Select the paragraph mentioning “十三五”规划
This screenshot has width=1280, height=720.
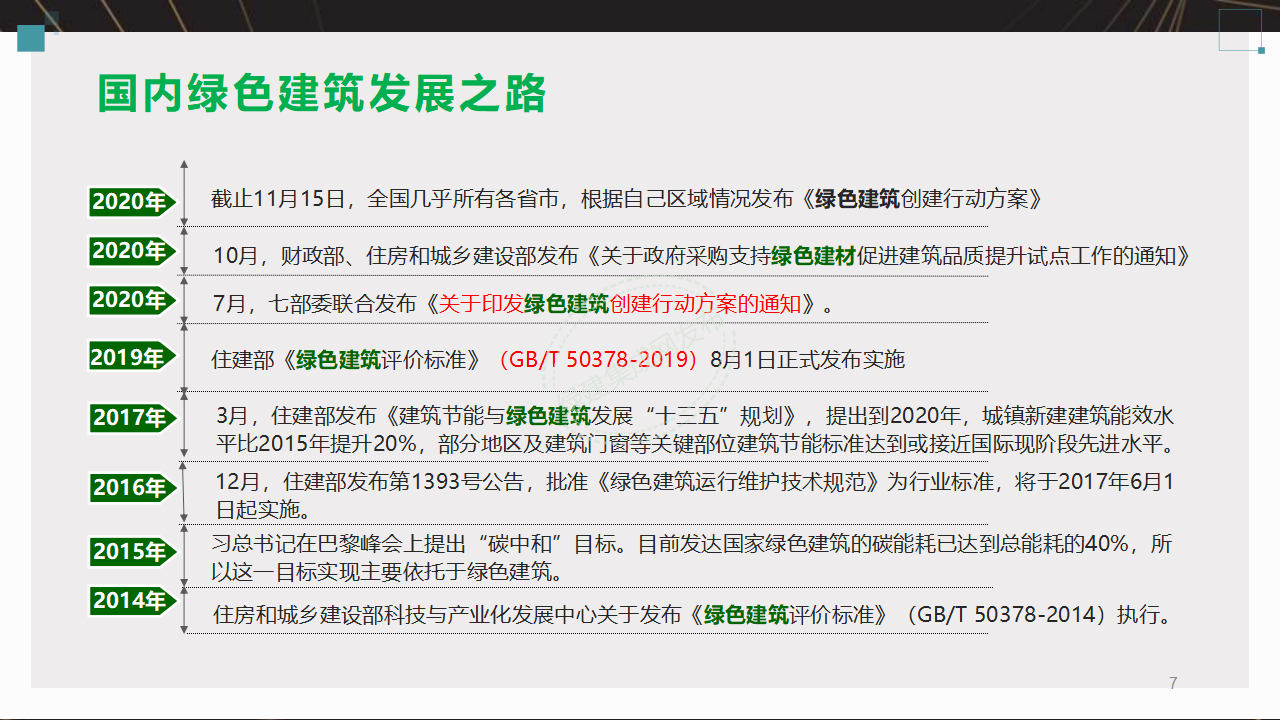[695, 428]
